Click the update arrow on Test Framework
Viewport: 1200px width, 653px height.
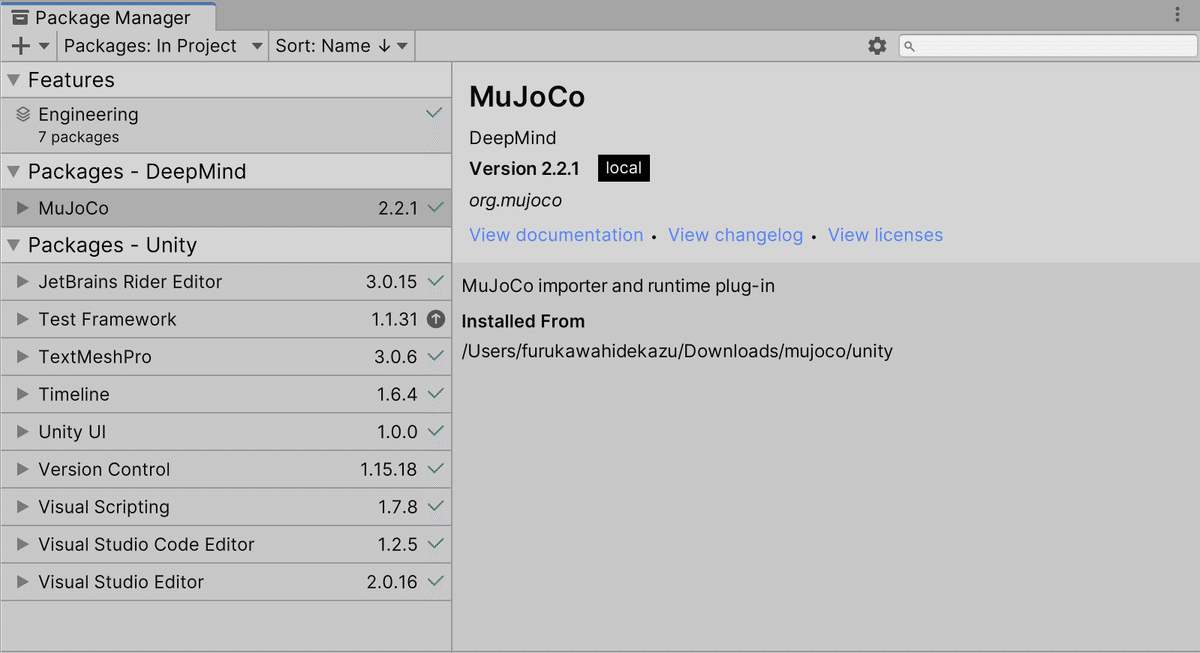[434, 319]
